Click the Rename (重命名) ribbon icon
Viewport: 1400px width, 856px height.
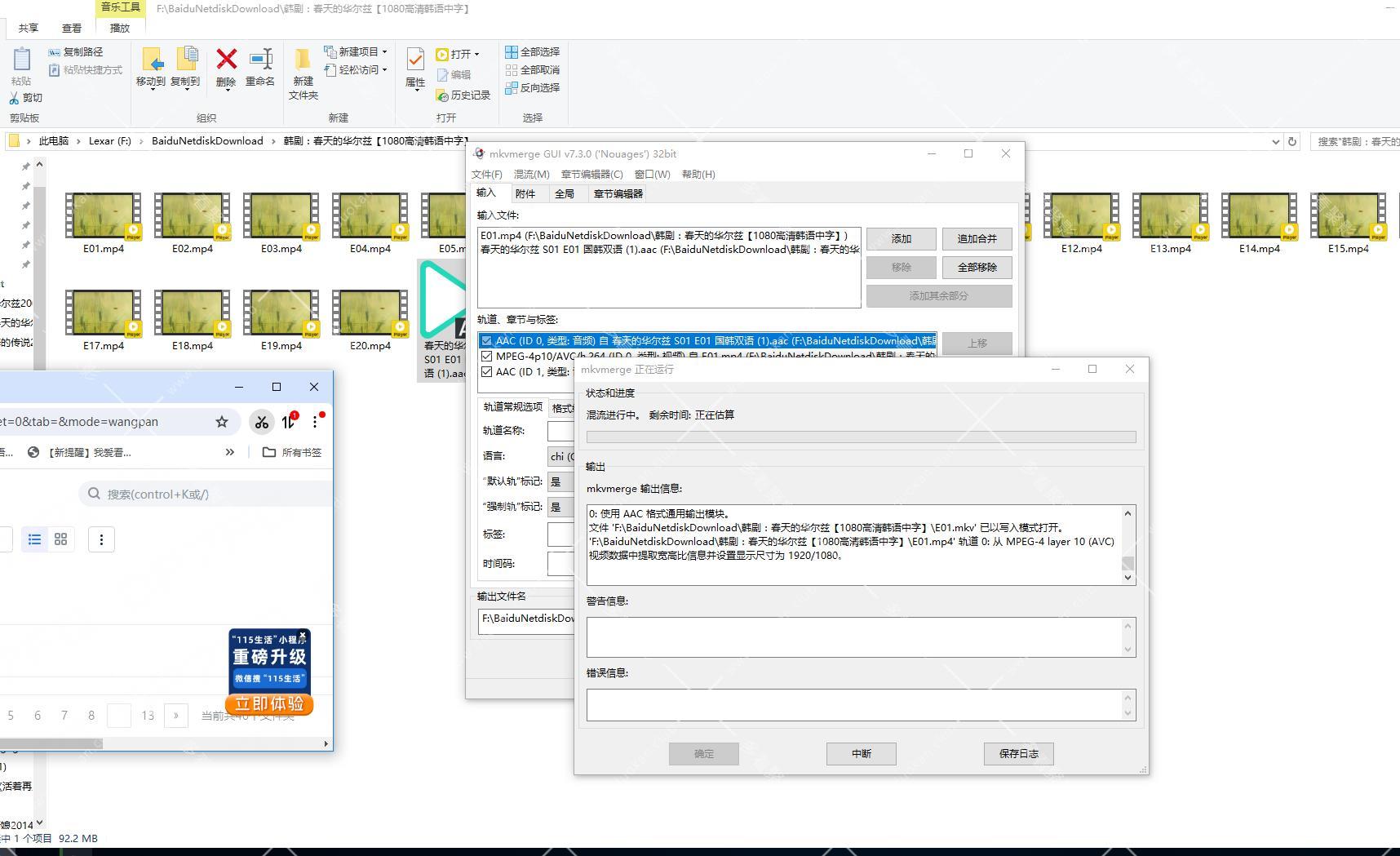pos(260,60)
